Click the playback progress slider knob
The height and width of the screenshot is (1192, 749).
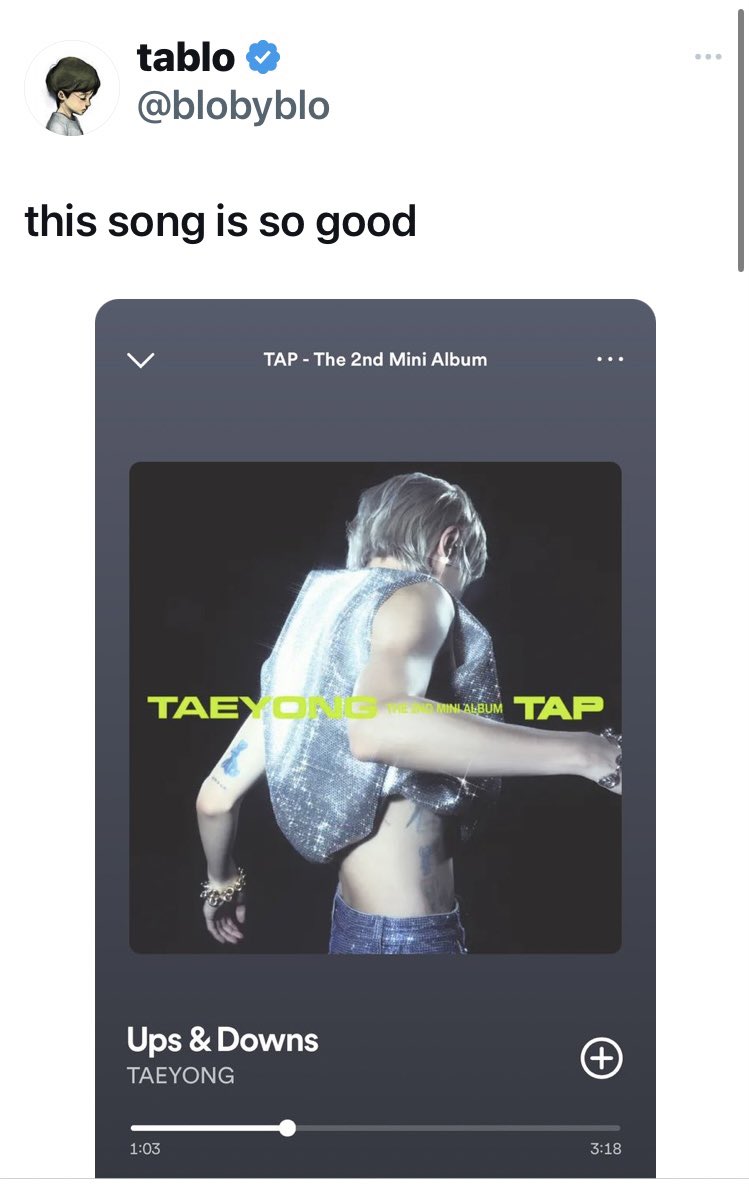tap(287, 1128)
